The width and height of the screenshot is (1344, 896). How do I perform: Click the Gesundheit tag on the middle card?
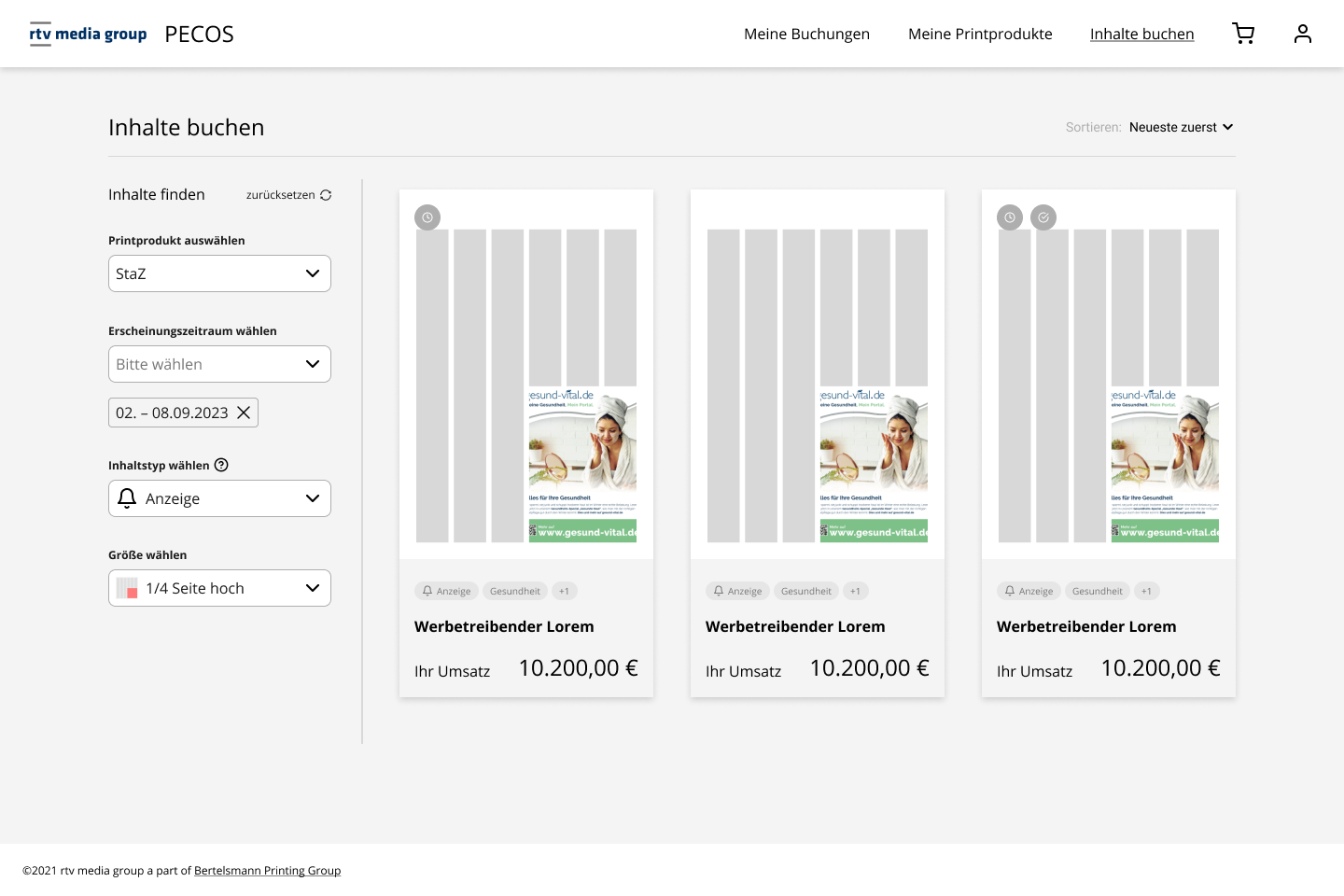806,591
